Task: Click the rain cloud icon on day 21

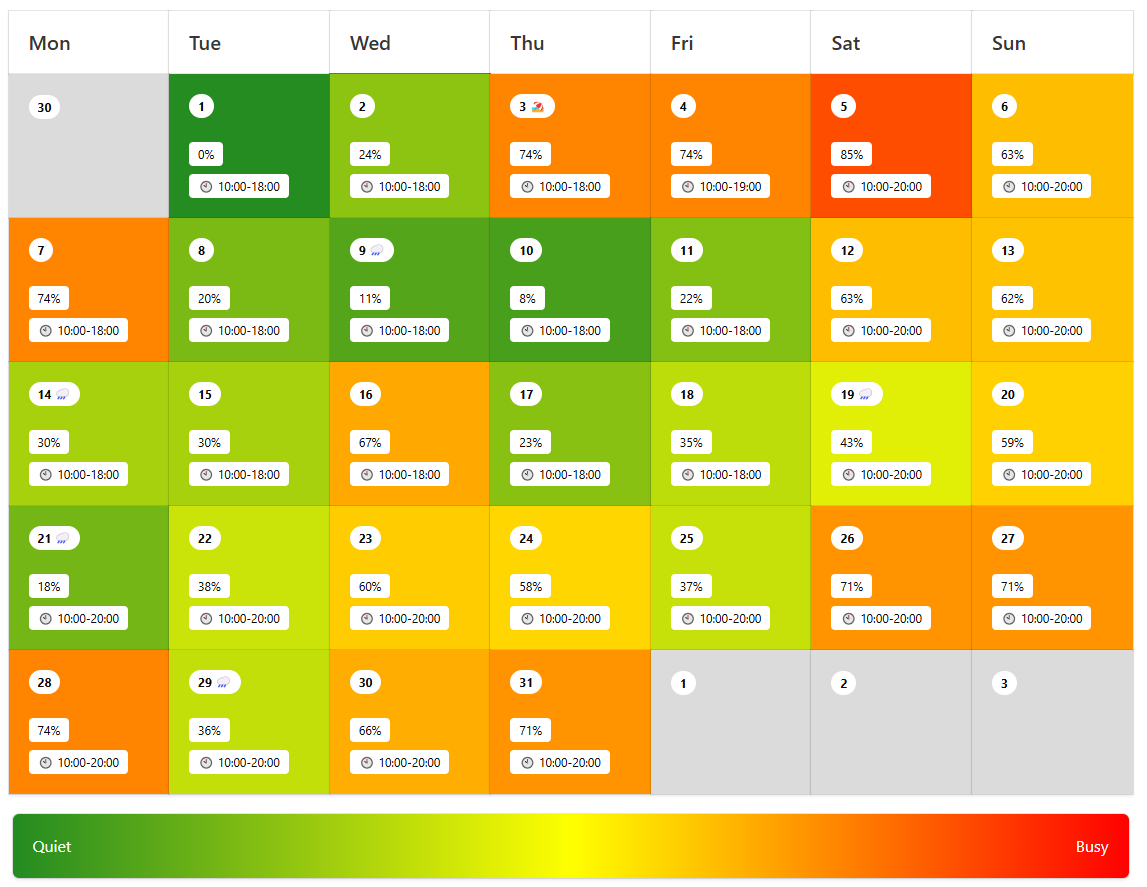Action: (63, 539)
